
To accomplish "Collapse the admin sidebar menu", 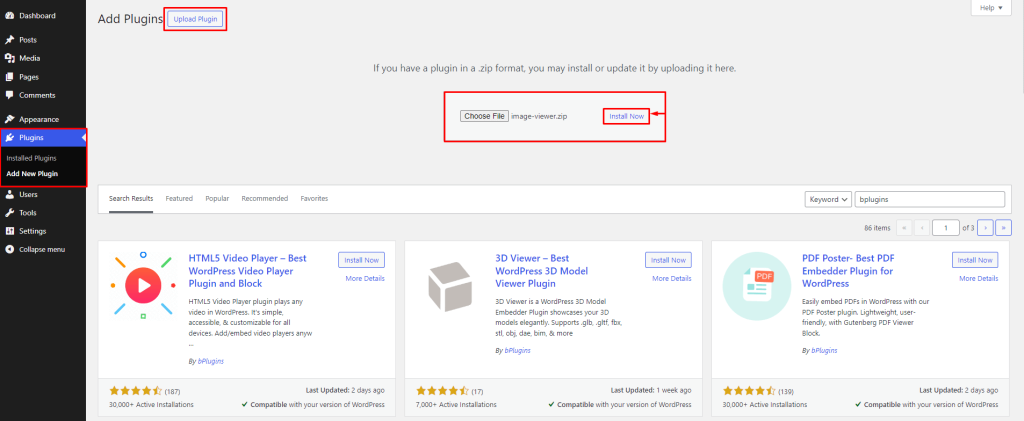I will [10, 249].
